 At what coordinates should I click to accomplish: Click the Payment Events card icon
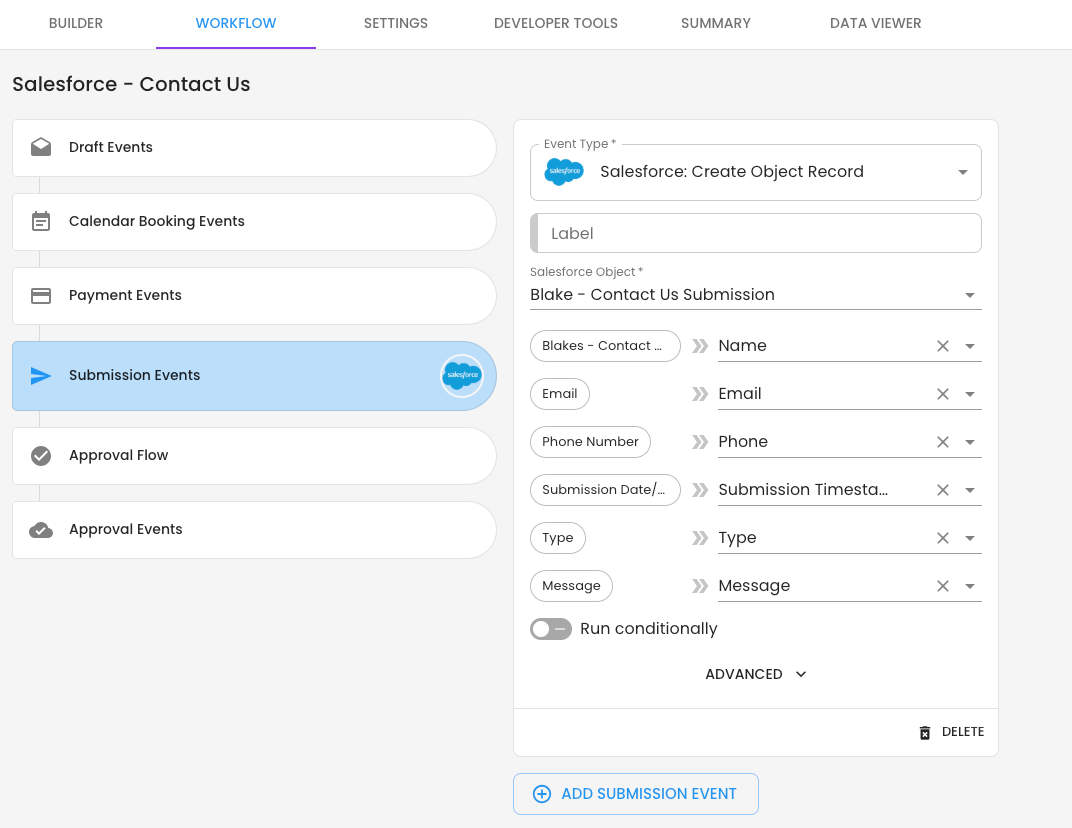point(41,295)
